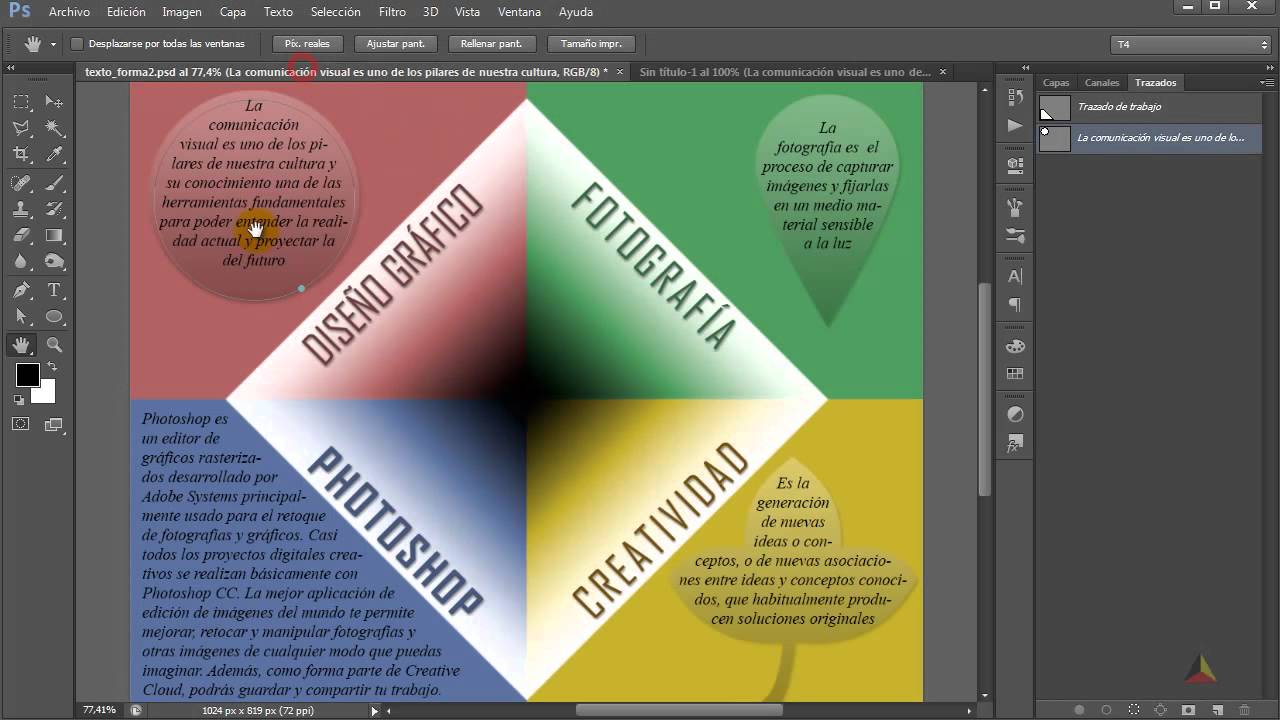Enable Desplazarse por todas las ventanas checkbox

tap(77, 44)
